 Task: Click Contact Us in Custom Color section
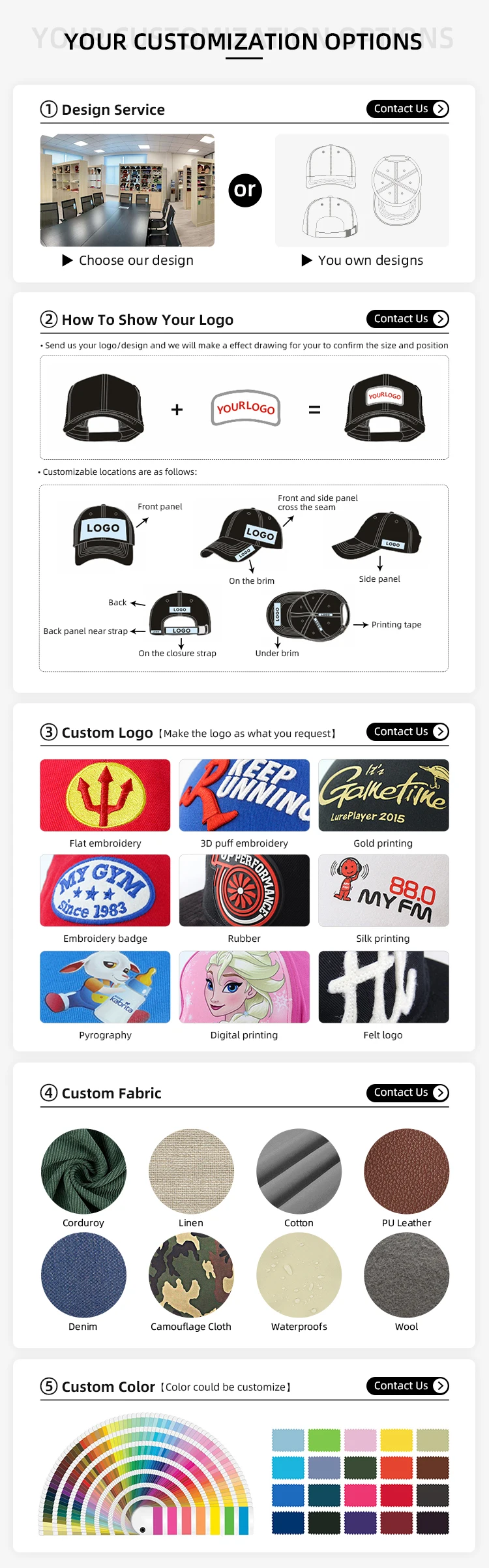[x=407, y=1386]
